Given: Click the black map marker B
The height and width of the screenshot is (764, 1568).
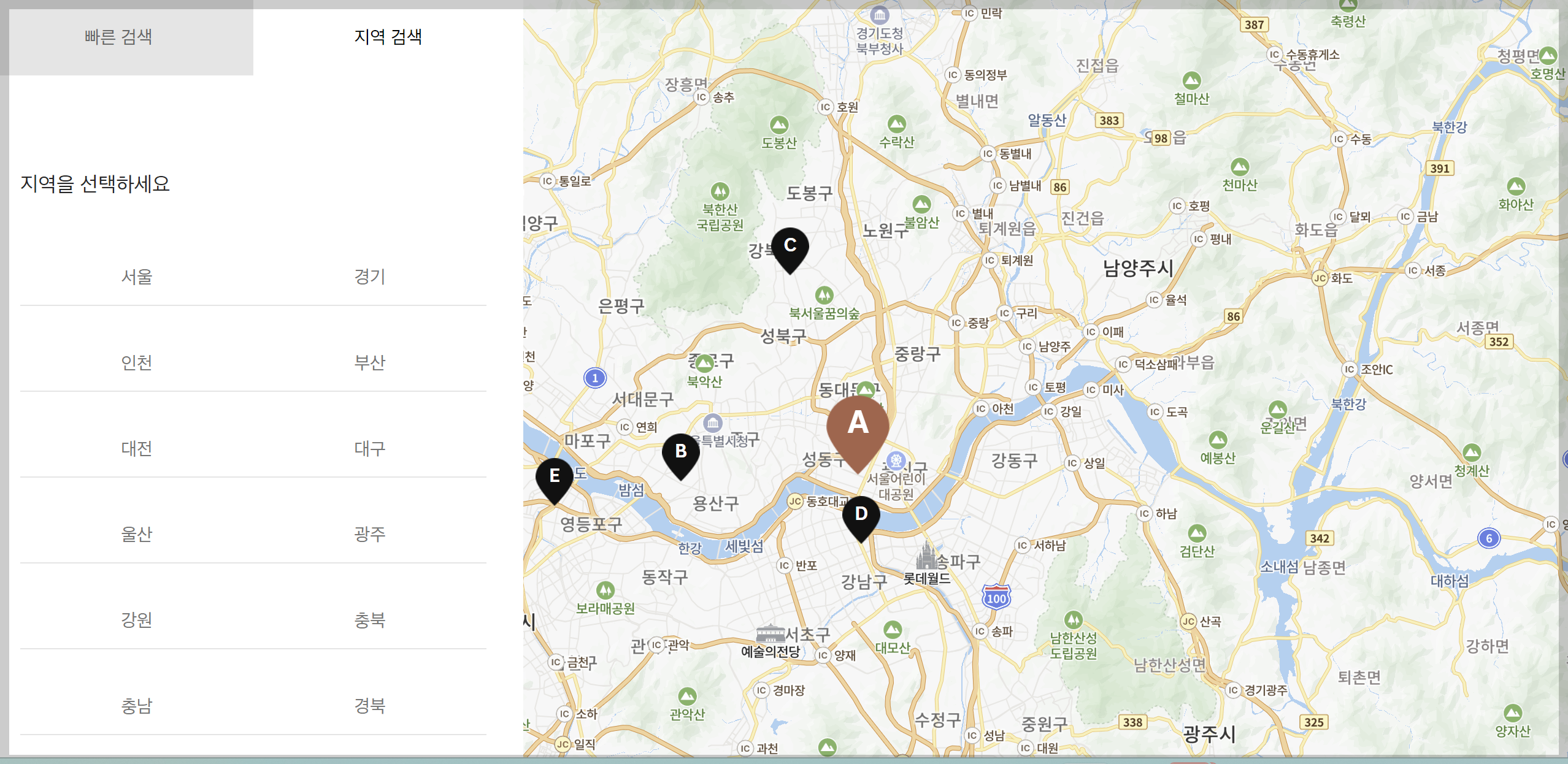Looking at the screenshot, I should coord(680,453).
